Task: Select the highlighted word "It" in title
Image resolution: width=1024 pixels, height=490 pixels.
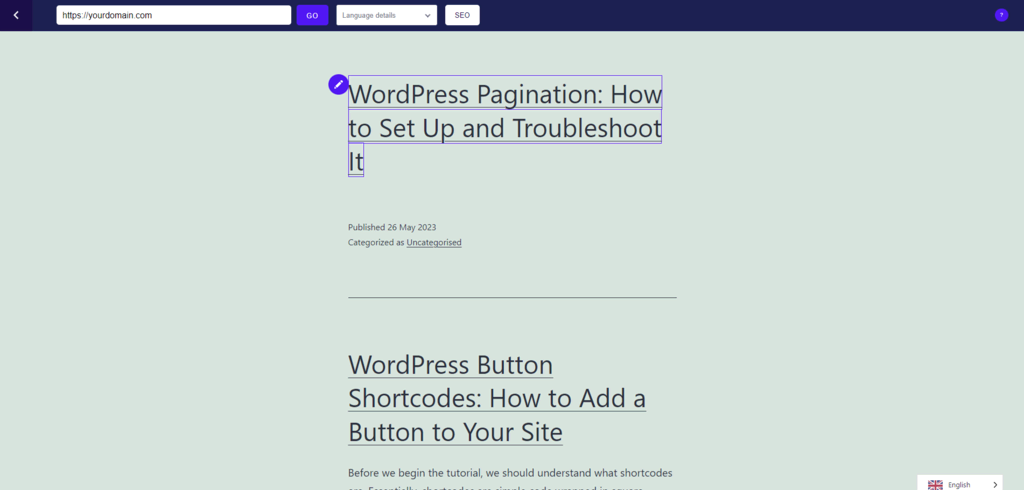Action: click(356, 161)
